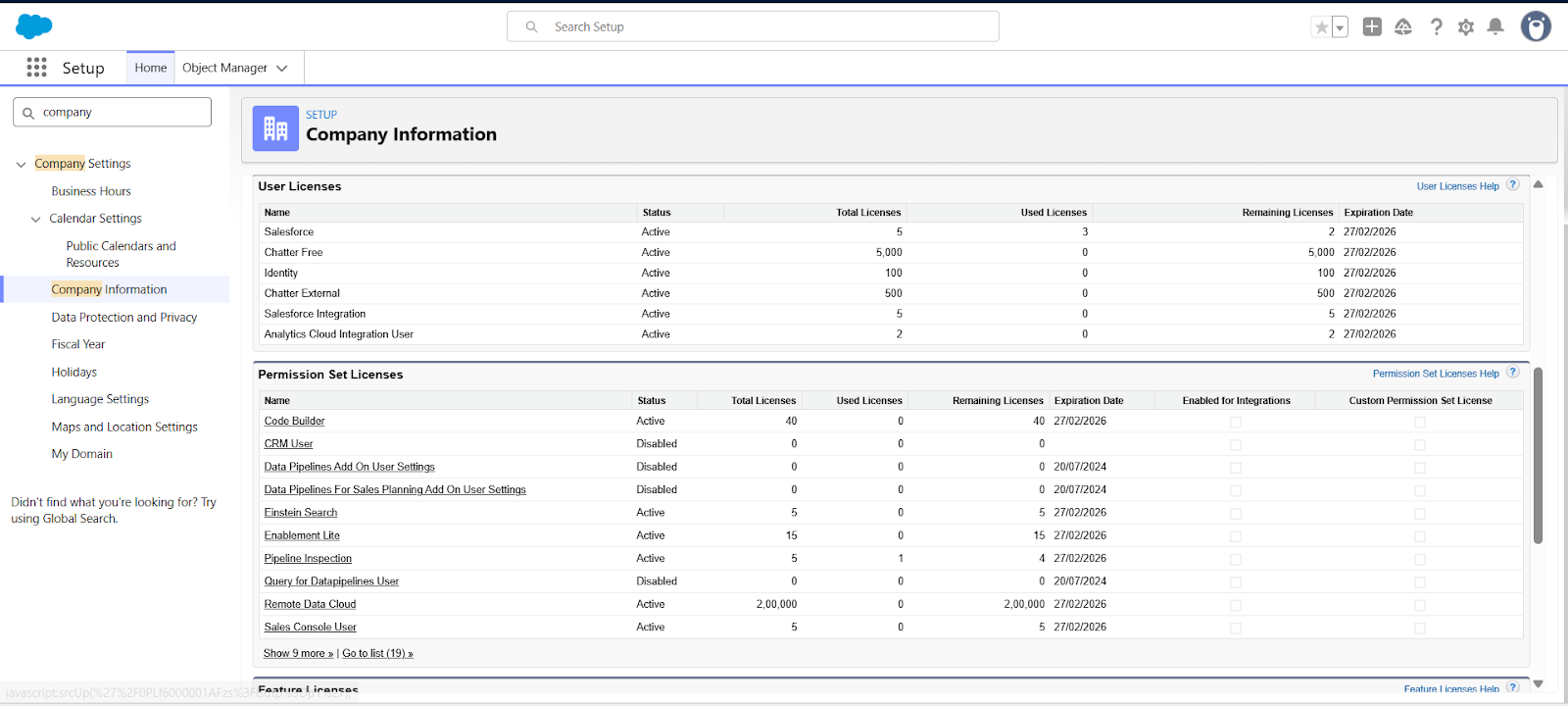1568x706 pixels.
Task: Collapse the Company Settings tree node
Action: pyautogui.click(x=21, y=165)
